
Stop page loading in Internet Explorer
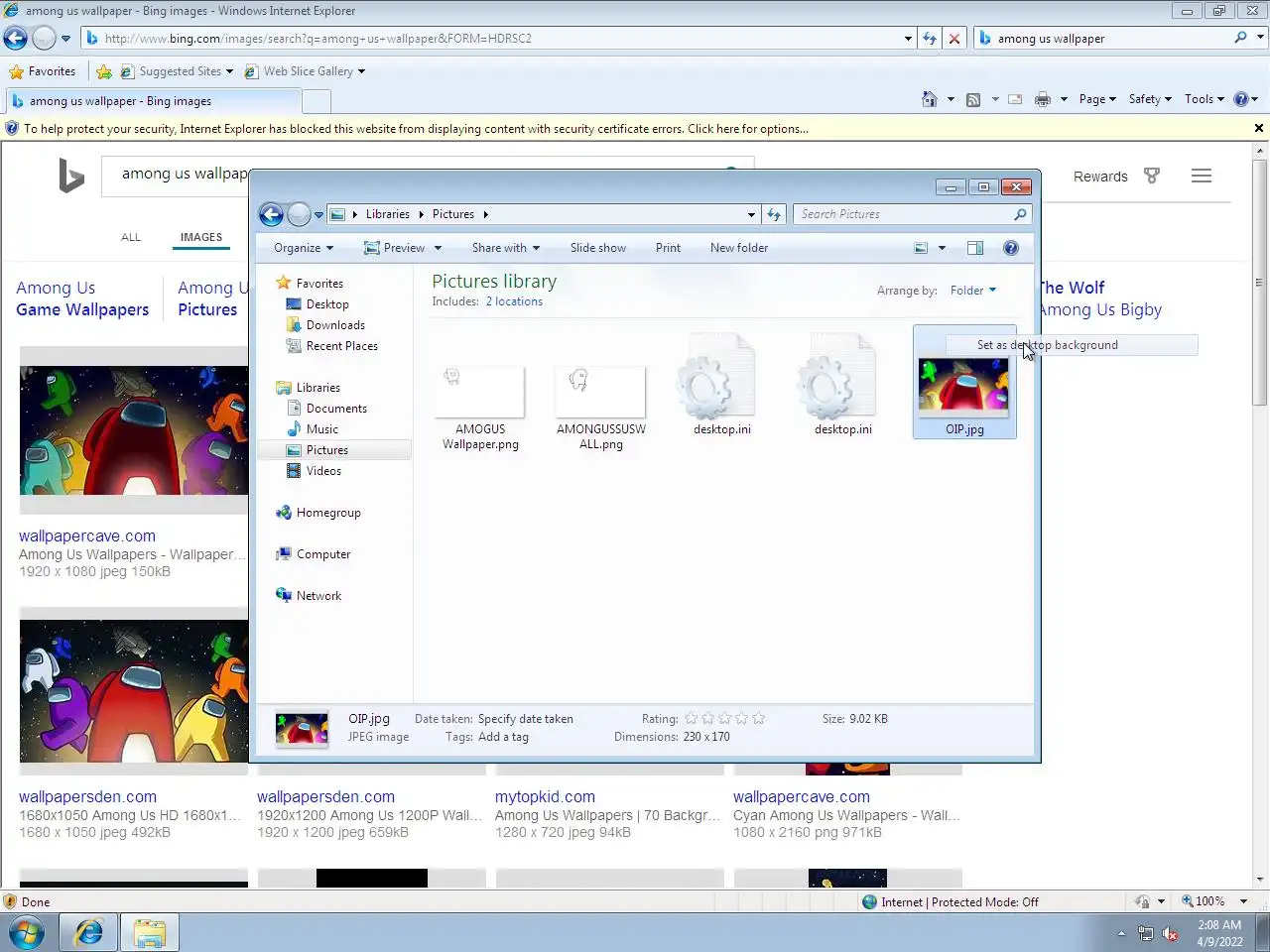pyautogui.click(x=954, y=39)
